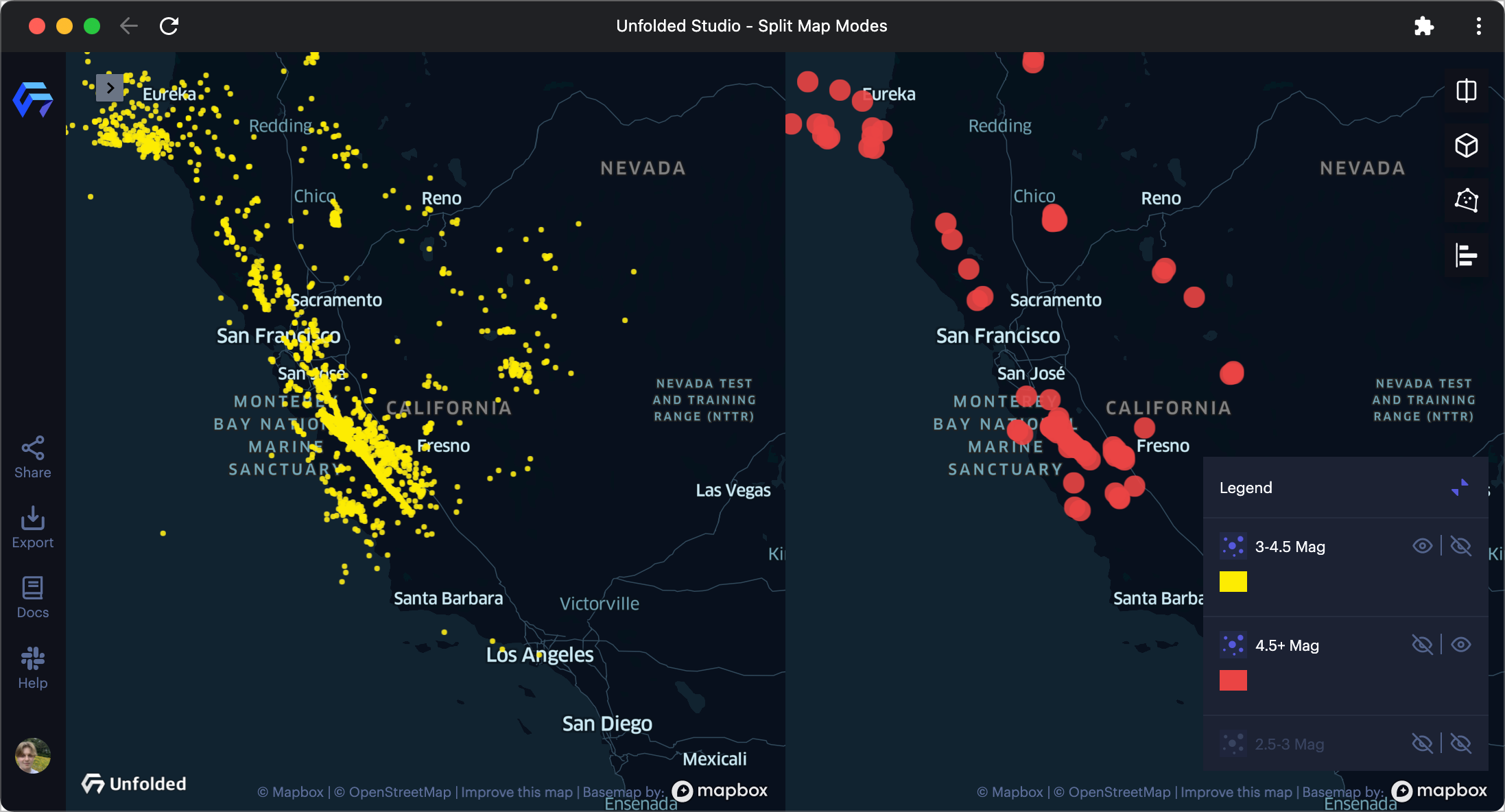
Task: Open the Docs page from sidebar
Action: point(33,597)
